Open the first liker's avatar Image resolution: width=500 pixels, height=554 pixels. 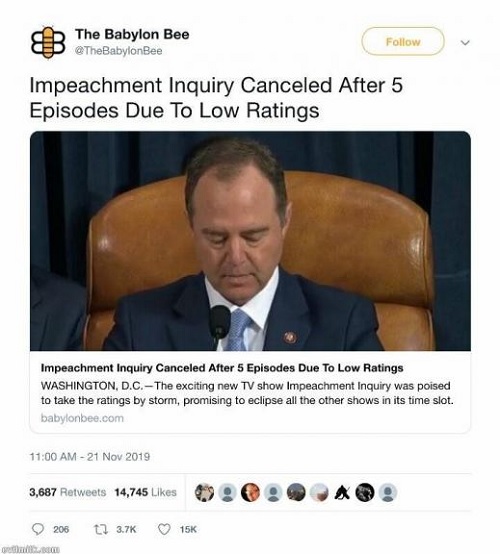[205, 492]
